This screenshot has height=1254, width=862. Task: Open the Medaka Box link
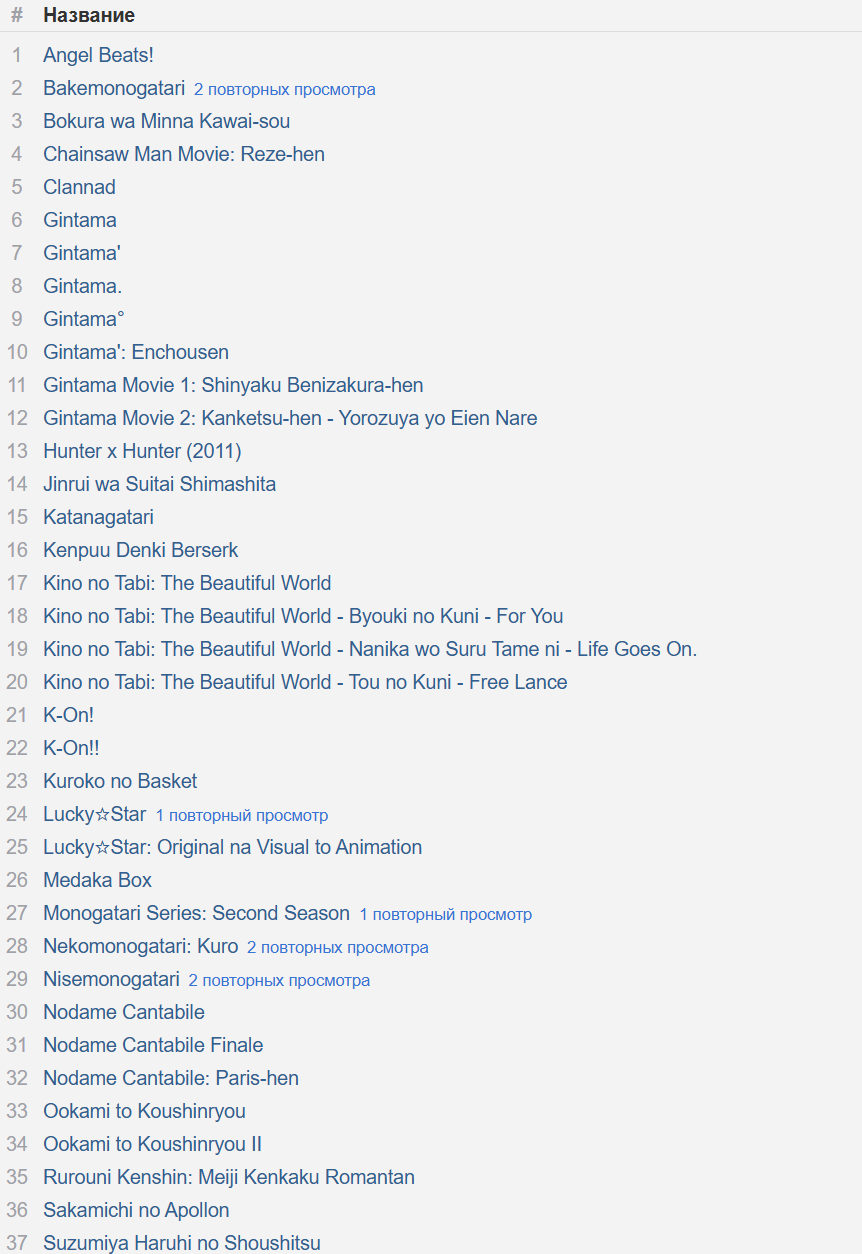[x=97, y=880]
